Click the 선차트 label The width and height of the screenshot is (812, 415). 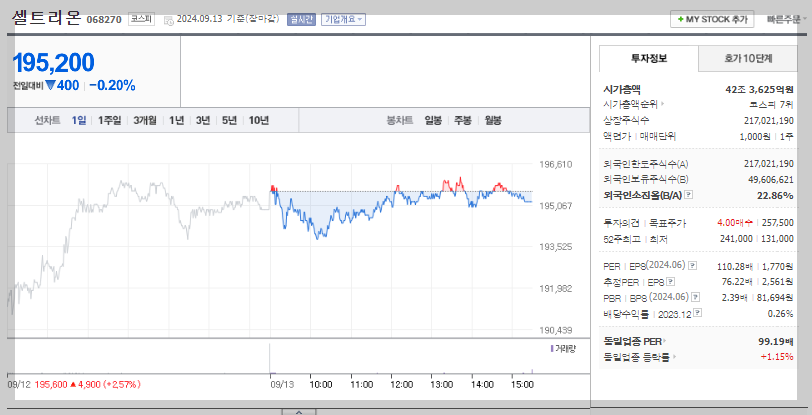[x=48, y=121]
